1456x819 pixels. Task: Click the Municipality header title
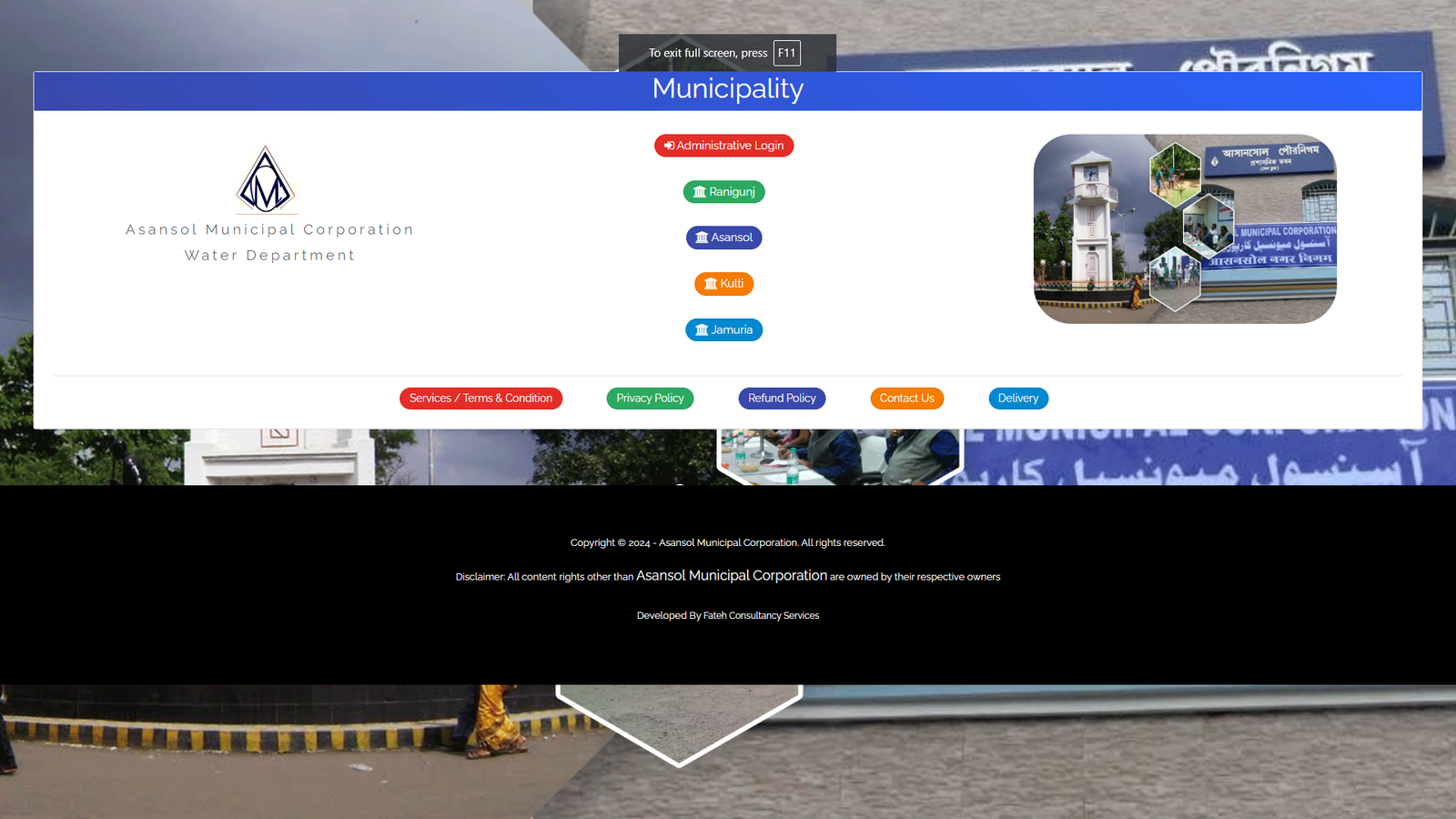pos(727,89)
